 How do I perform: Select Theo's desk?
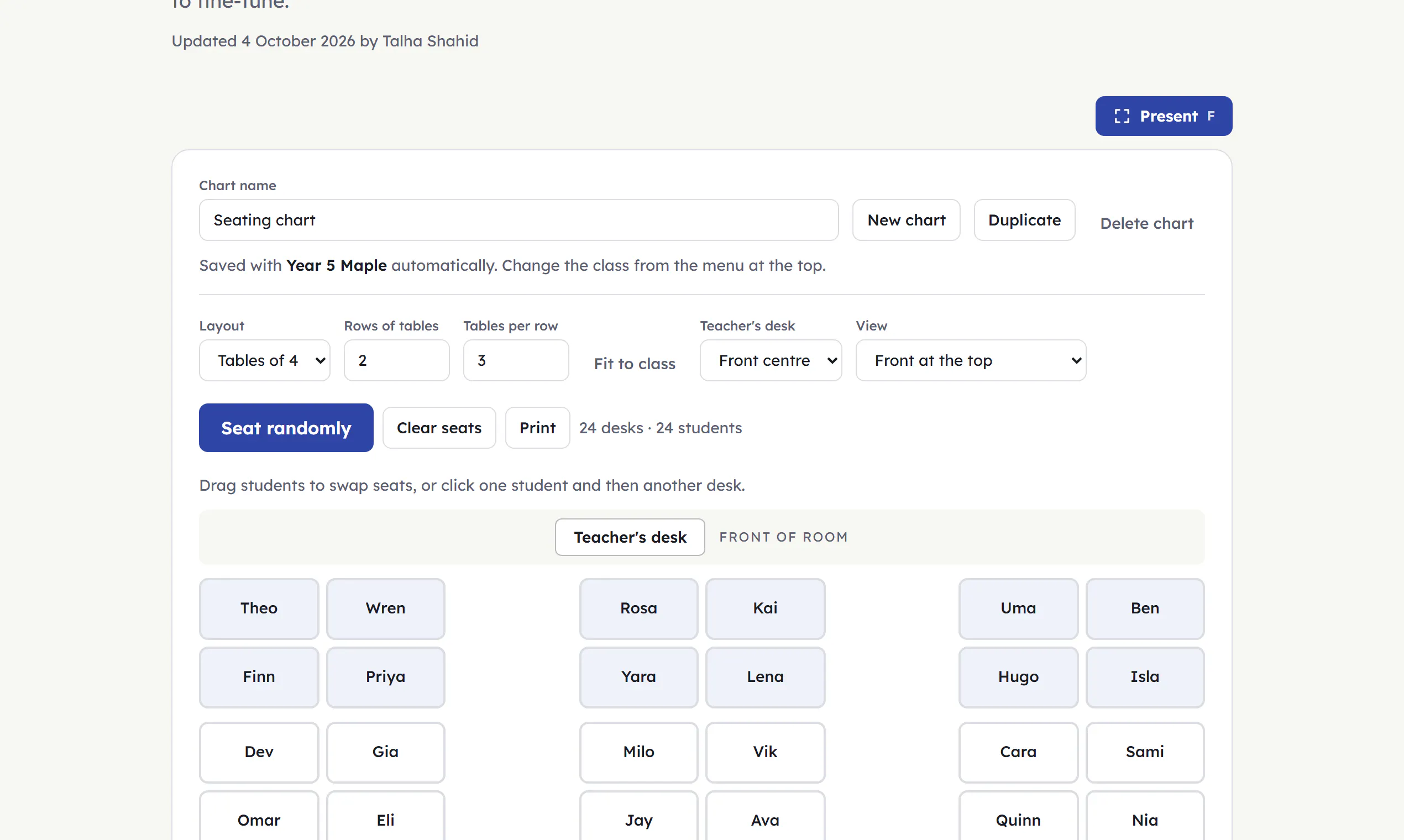pyautogui.click(x=259, y=608)
